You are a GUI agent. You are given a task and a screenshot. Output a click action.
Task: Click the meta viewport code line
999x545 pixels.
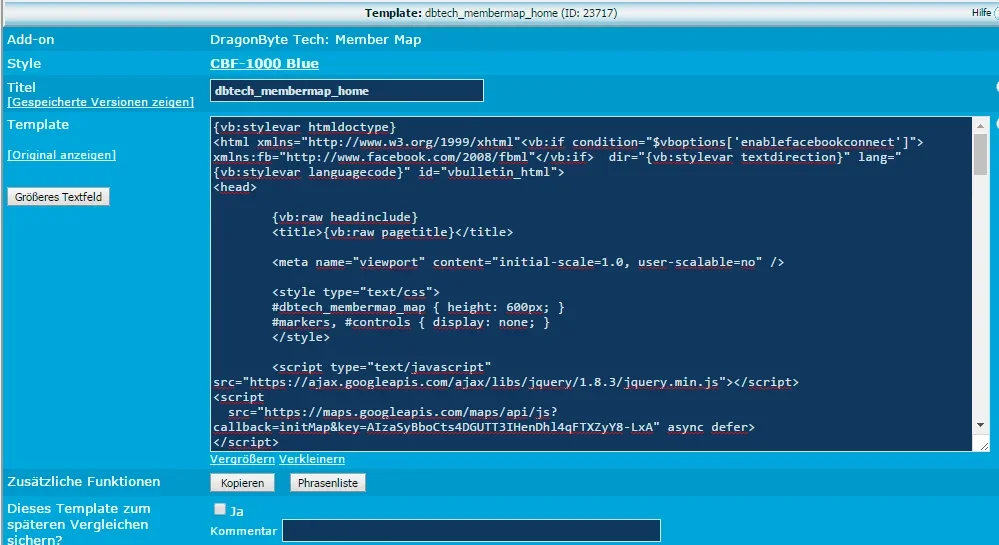pos(528,262)
